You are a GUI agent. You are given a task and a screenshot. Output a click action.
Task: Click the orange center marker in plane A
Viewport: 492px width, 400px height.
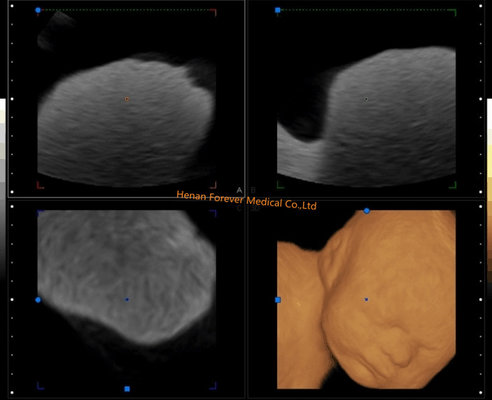(x=127, y=99)
